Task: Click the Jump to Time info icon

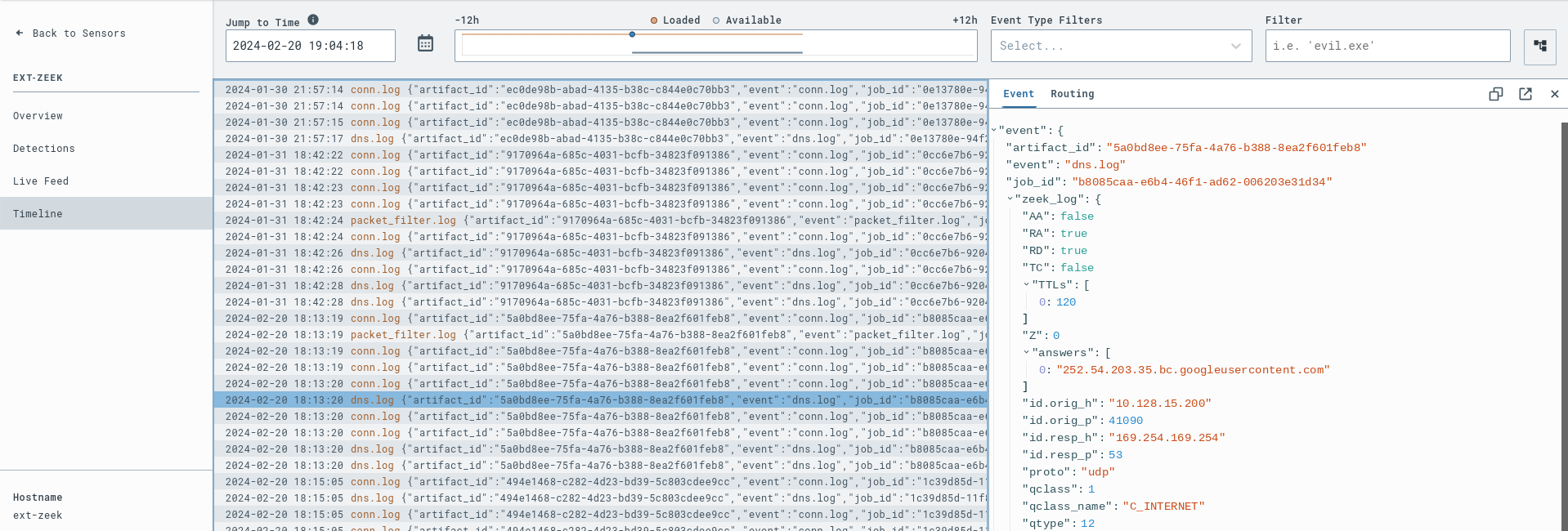Action: click(313, 20)
